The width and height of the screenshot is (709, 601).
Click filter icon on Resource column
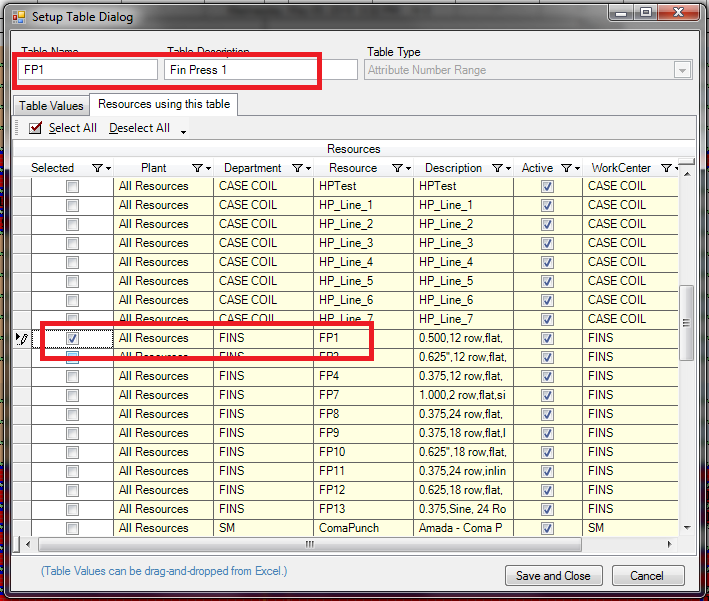398,168
